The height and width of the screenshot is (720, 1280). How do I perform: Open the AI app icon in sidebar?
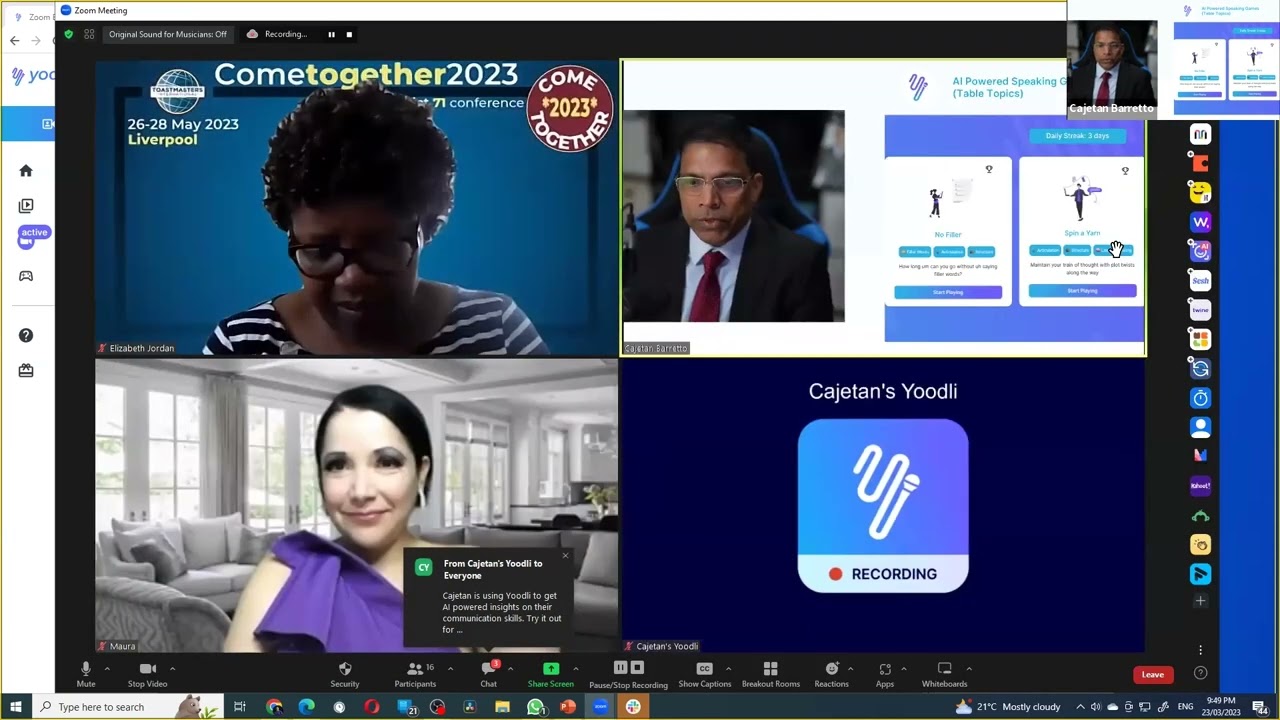[x=1201, y=251]
